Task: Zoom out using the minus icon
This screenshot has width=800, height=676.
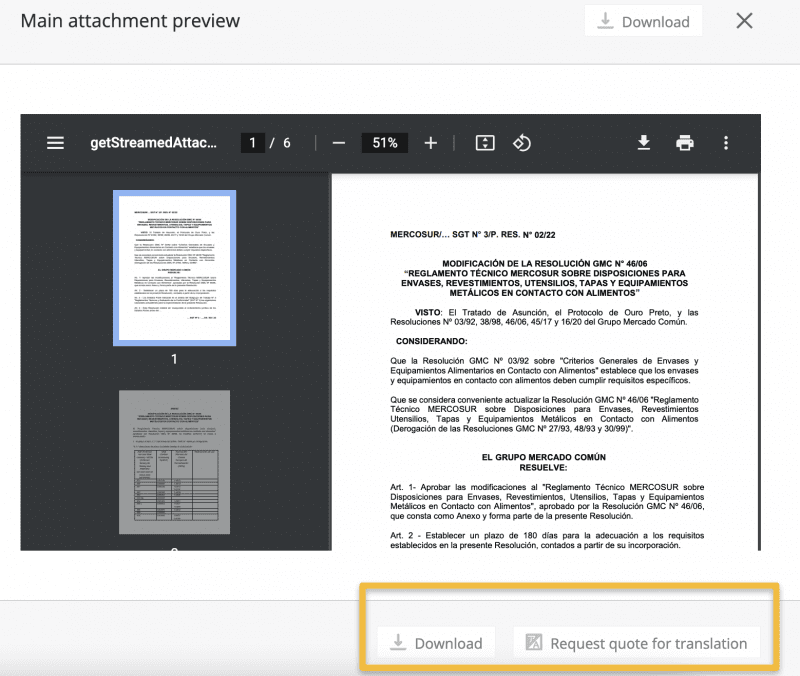Action: click(339, 143)
